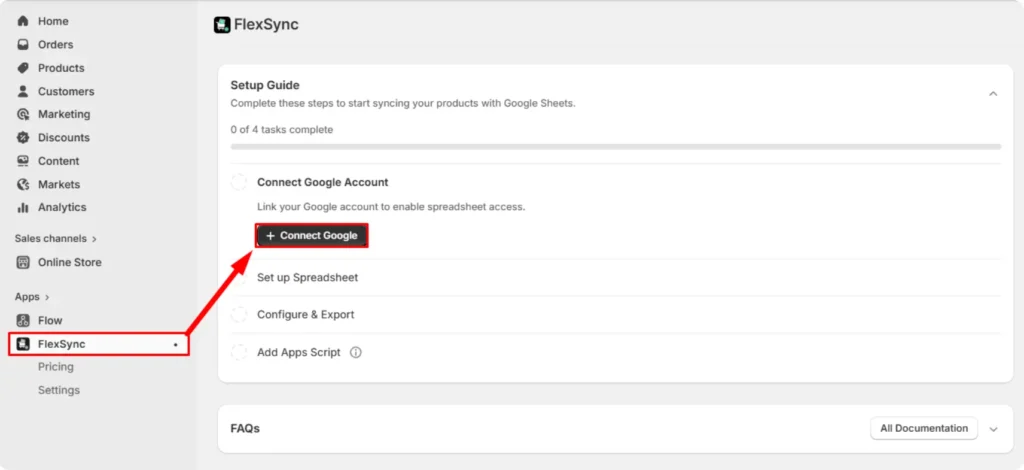Toggle the Add Apps Script step circle
The height and width of the screenshot is (470, 1024).
click(239, 352)
